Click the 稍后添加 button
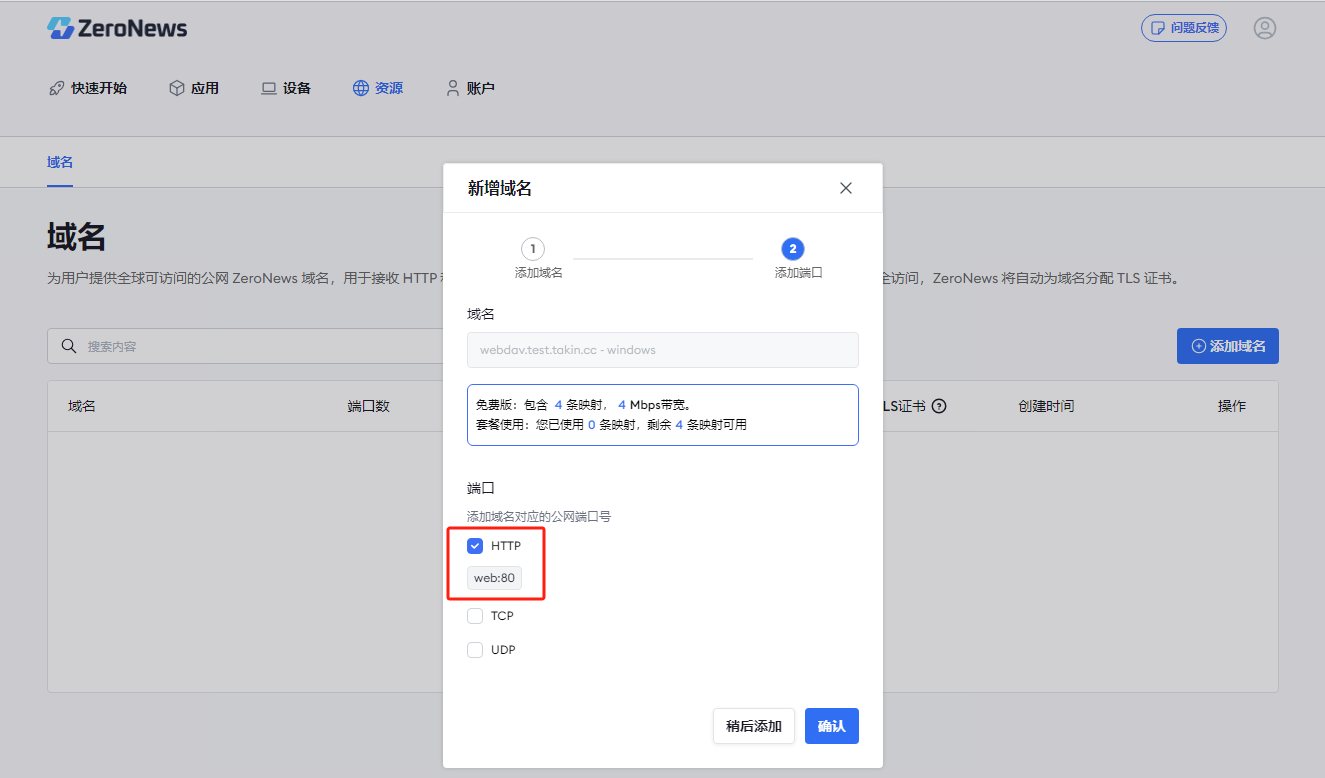 tap(754, 726)
